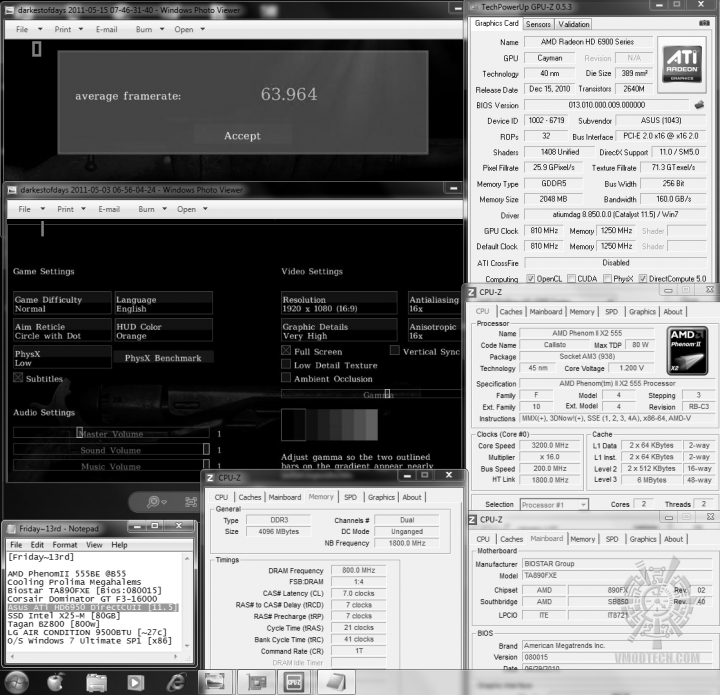720x695 pixels.
Task: Click Resolution 1920 x 1080 setting
Action: click(339, 304)
